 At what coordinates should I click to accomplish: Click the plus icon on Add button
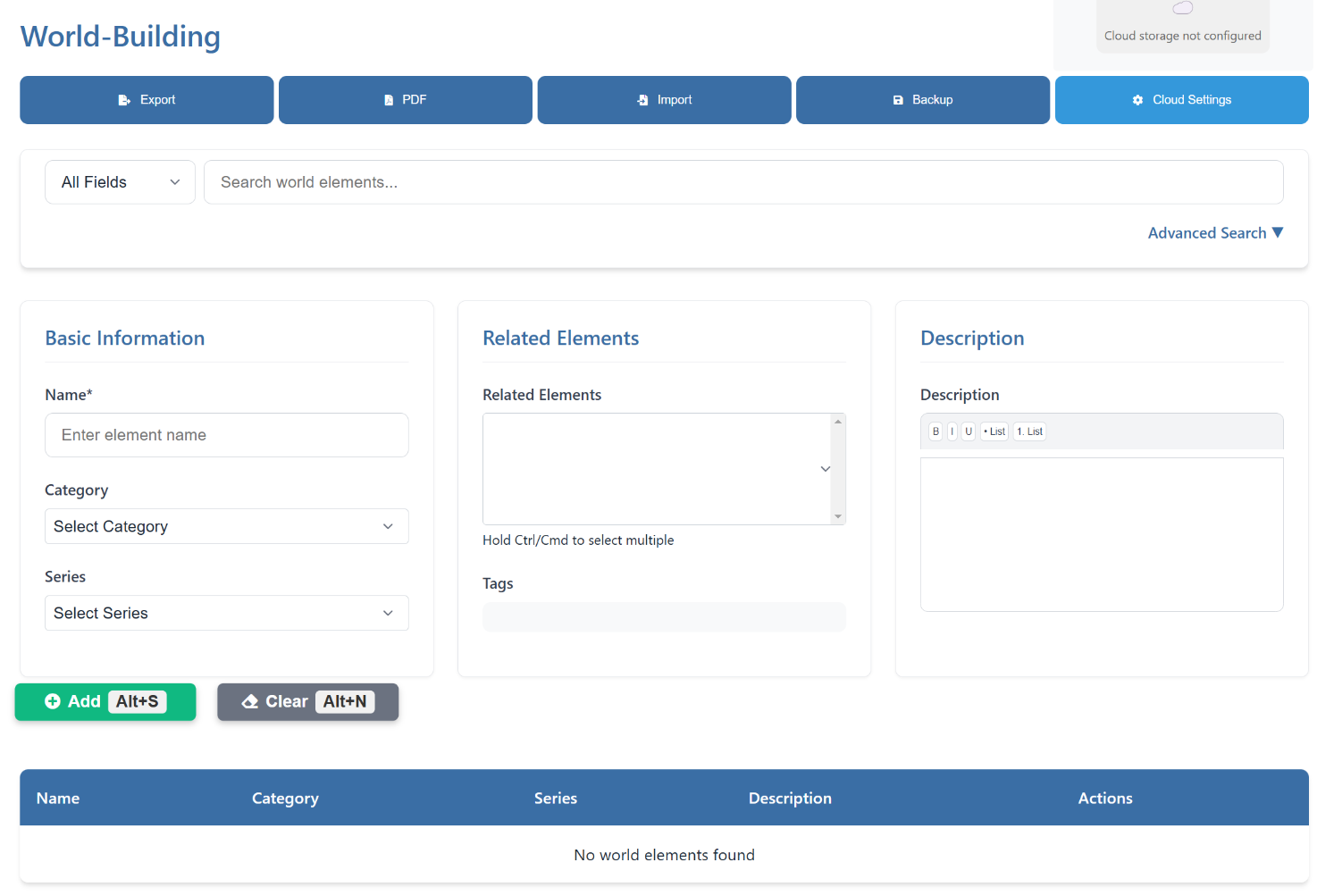click(x=53, y=701)
